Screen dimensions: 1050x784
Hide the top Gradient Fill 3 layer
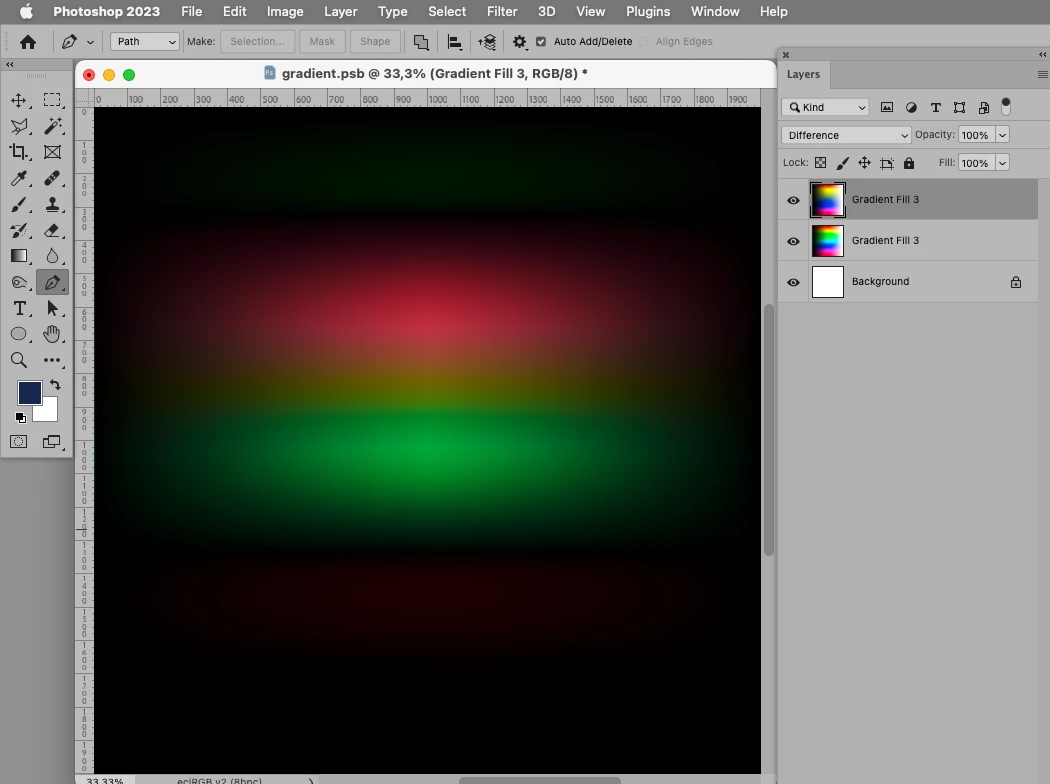pos(794,200)
